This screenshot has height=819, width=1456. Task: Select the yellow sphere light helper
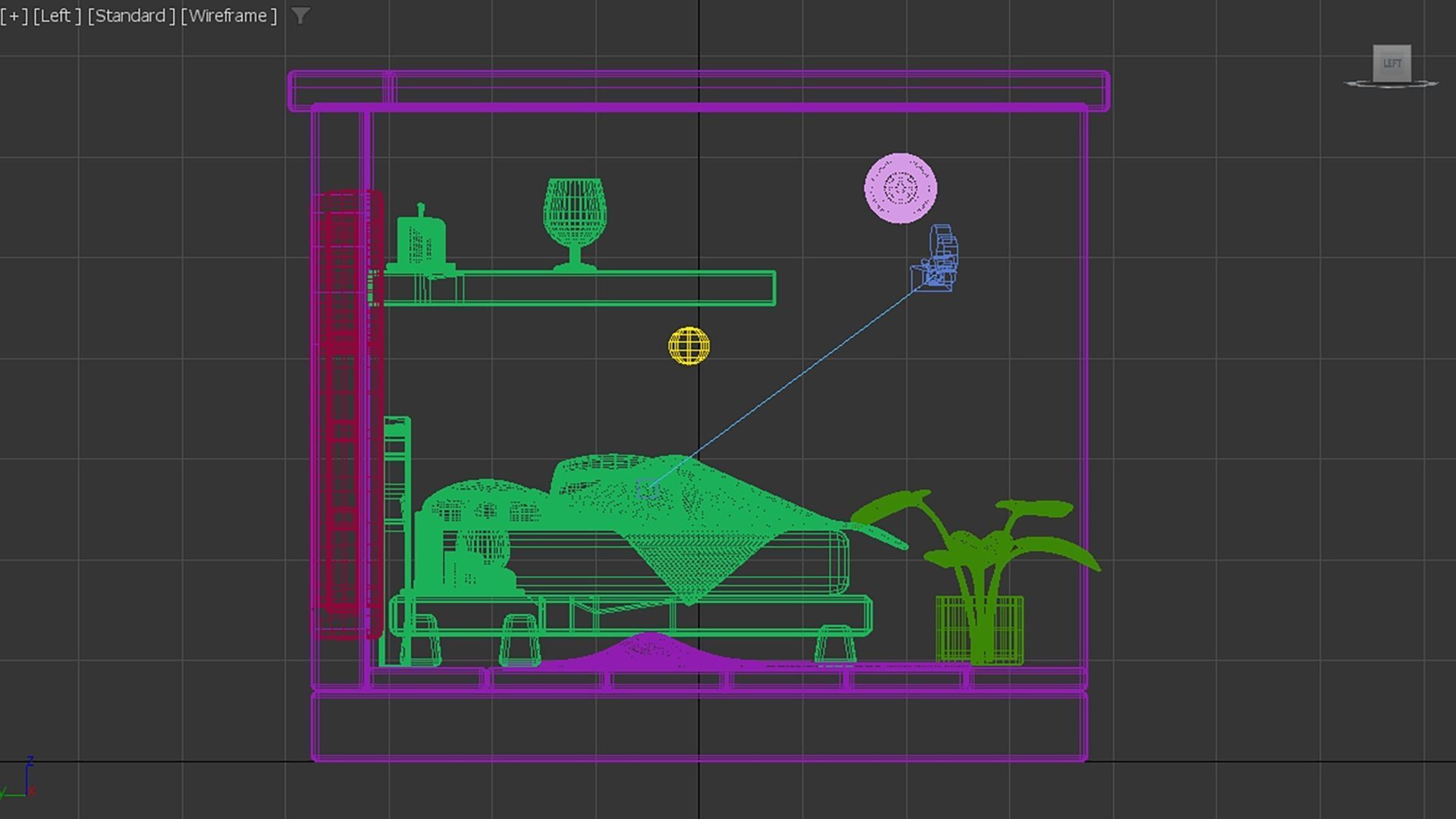[689, 347]
